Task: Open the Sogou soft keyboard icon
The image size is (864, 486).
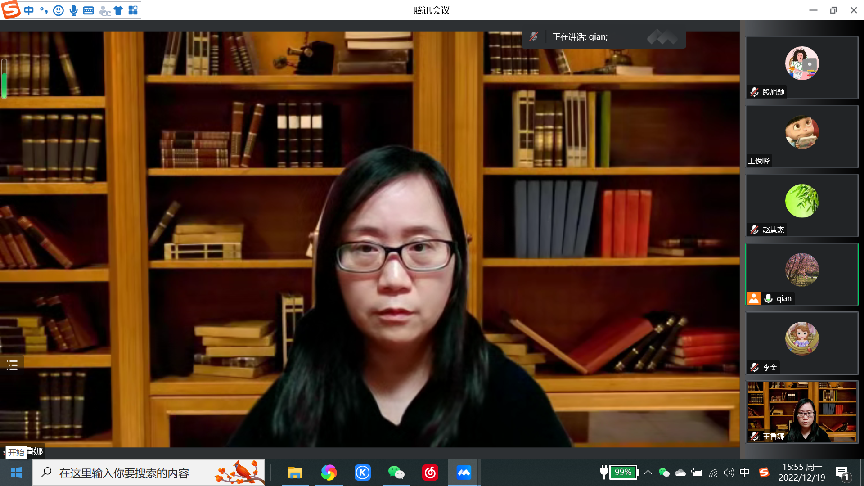Action: 89,11
